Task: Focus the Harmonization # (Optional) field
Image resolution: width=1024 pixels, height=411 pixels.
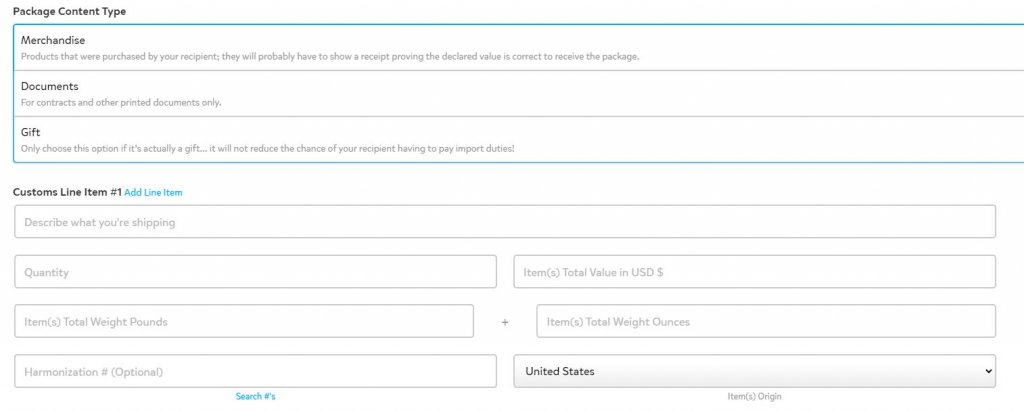Action: coord(255,371)
